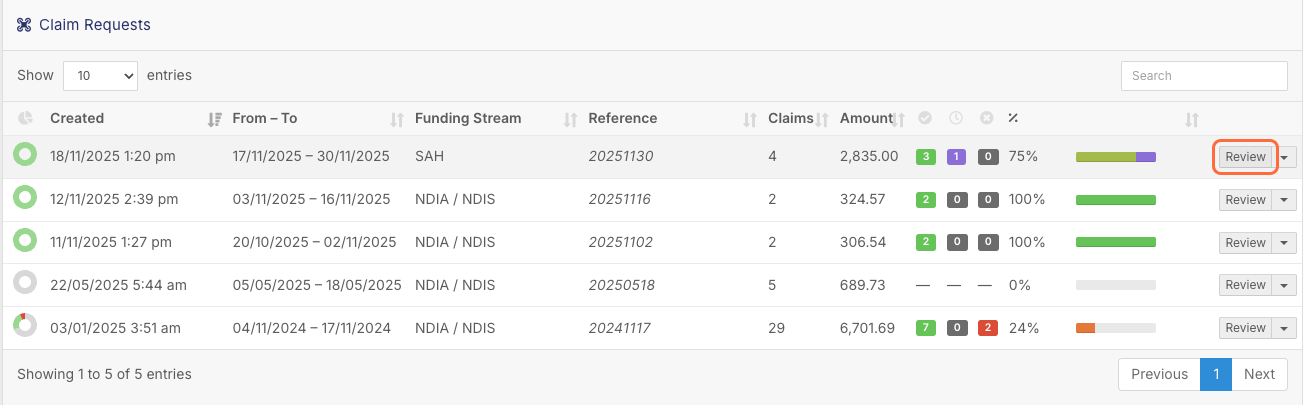Click 100% progress bar for 20251102
Viewport: 1303px width, 405px height.
1116,242
